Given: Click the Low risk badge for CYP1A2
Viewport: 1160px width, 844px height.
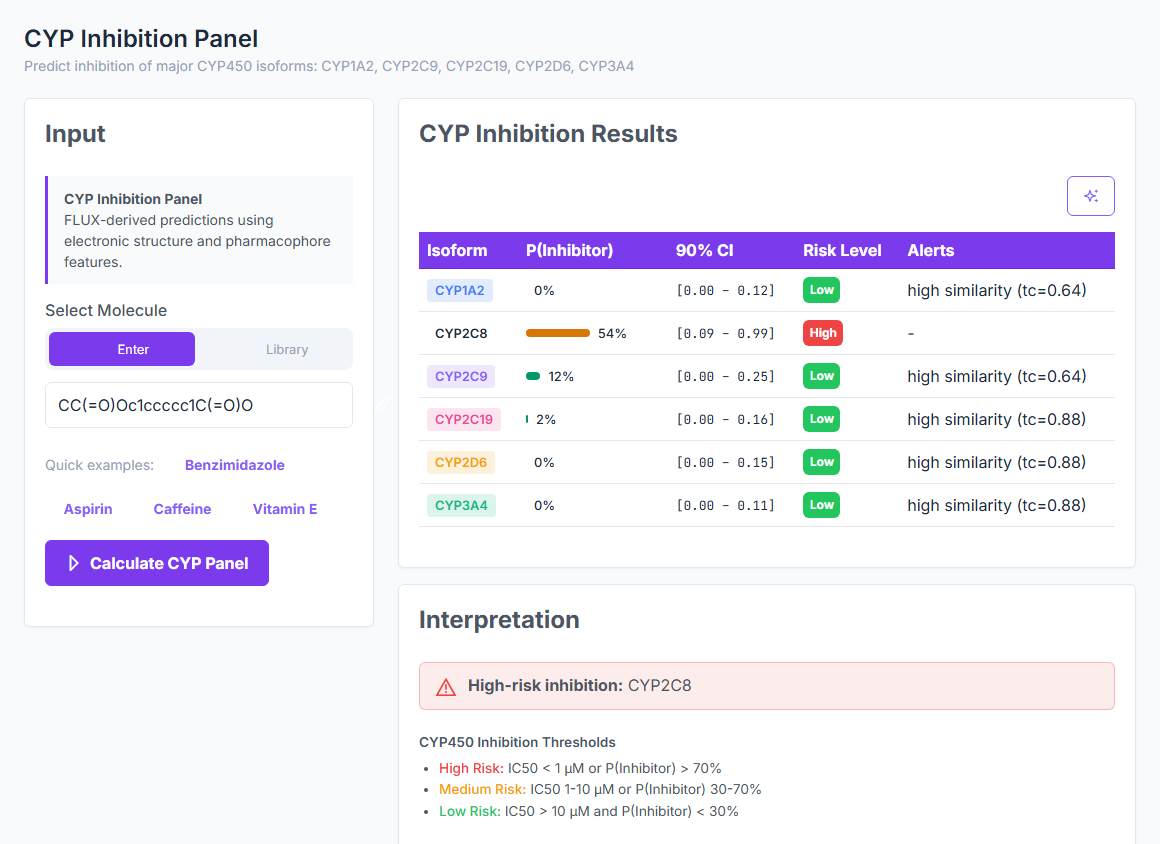Looking at the screenshot, I should (821, 290).
